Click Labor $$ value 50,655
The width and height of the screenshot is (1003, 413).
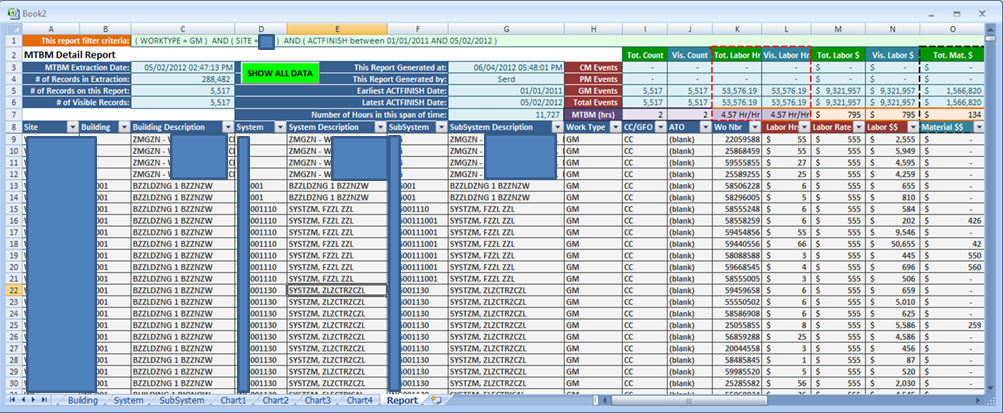click(892, 244)
